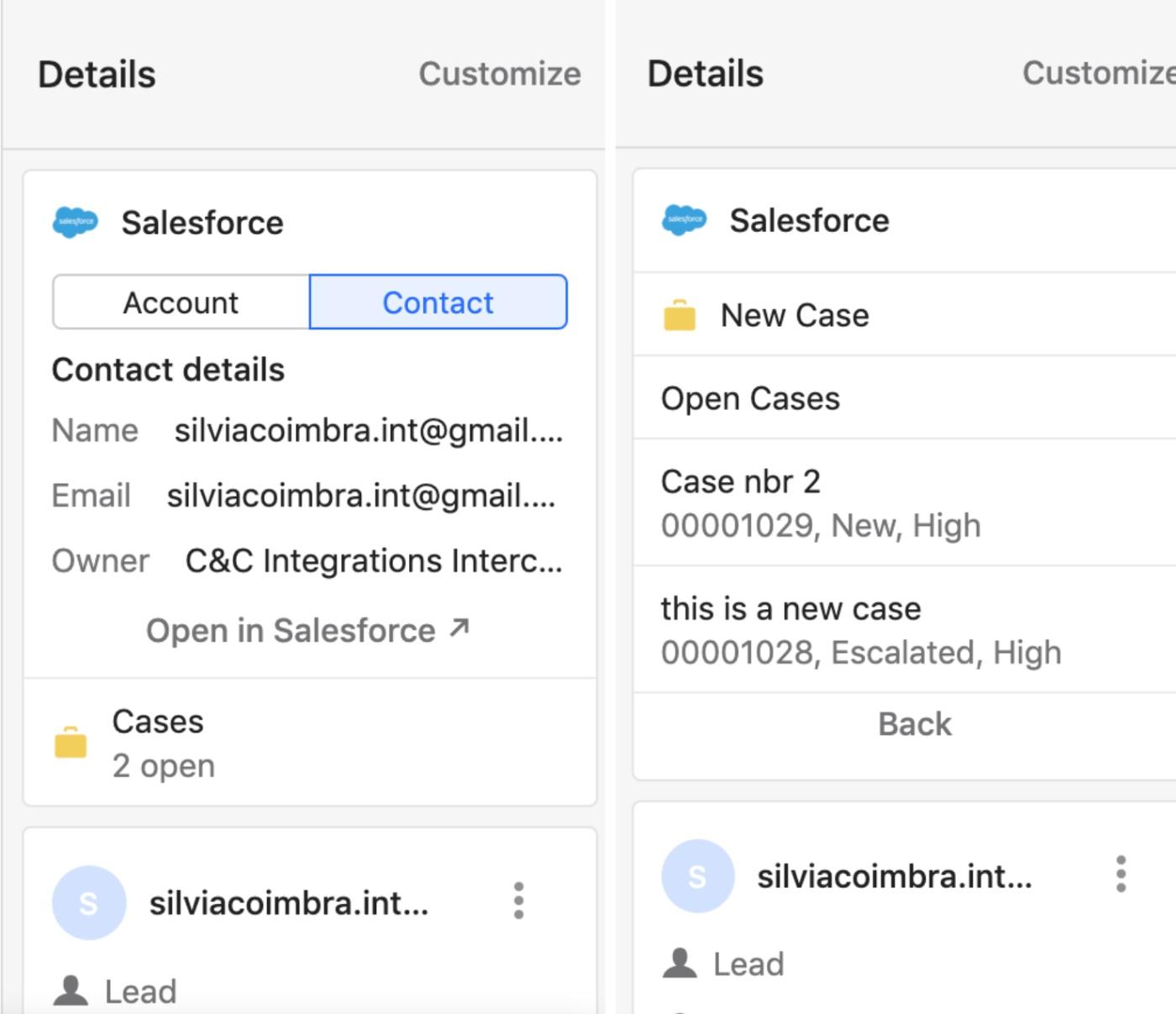Screen dimensions: 1176x1014
Task: Click silviacoimbra.int... name in right panel card
Action: 895,876
